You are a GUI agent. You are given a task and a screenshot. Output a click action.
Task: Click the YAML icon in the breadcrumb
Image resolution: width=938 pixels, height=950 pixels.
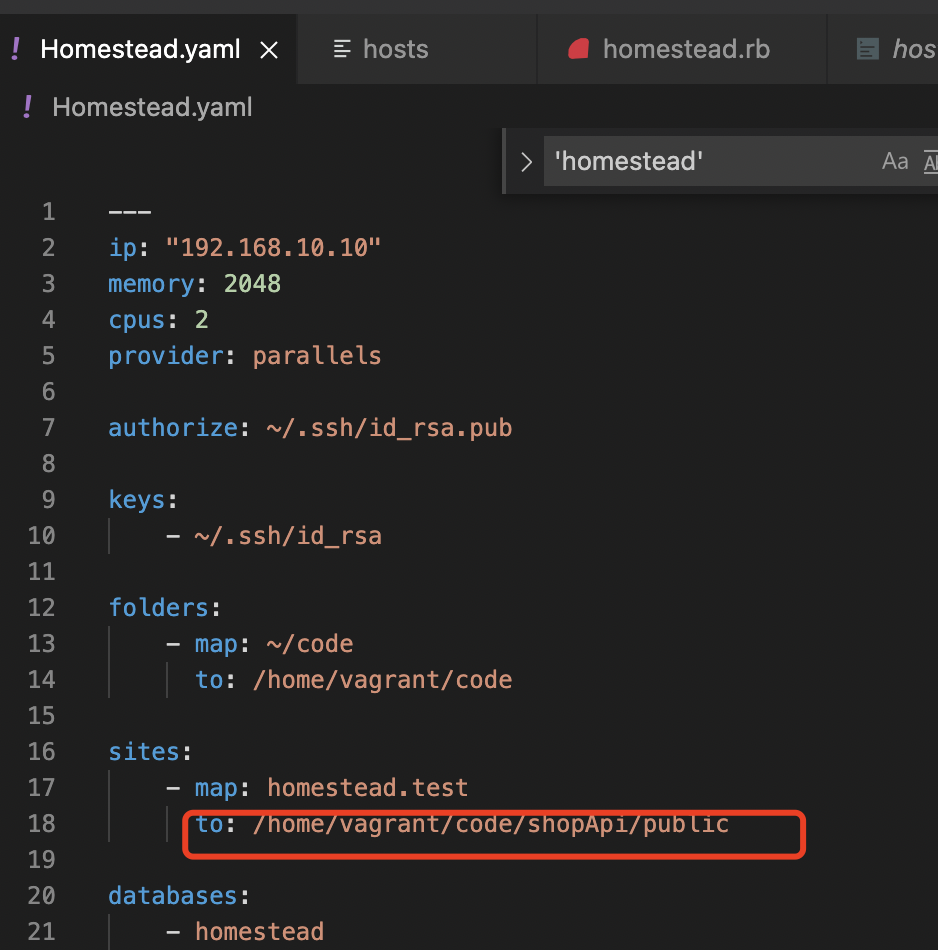pyautogui.click(x=27, y=107)
